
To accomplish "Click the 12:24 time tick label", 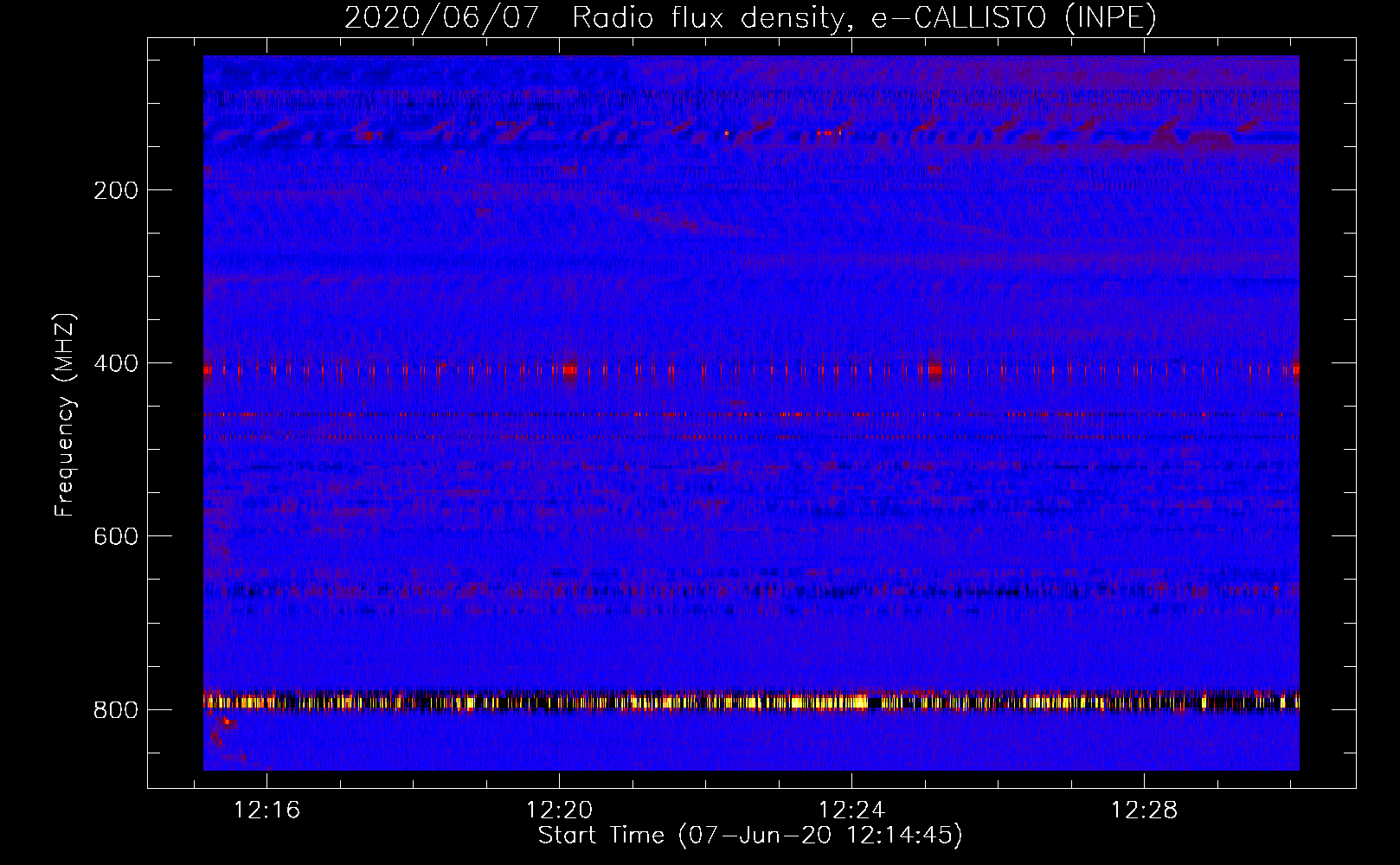I will (x=851, y=811).
